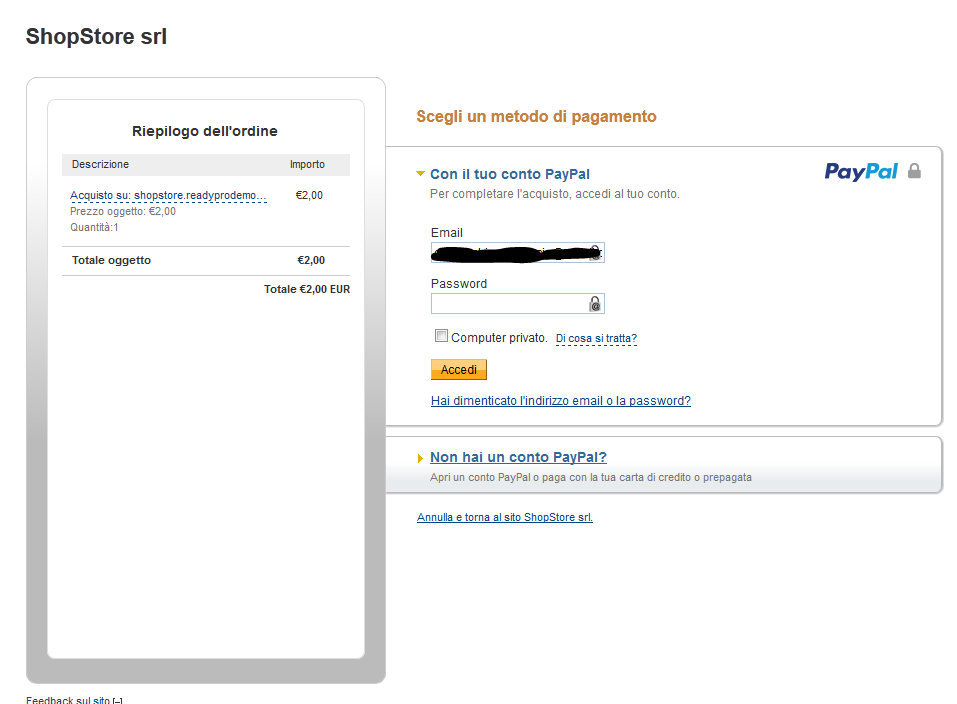
Task: Open 'Hai dimenticato l'indirizzo email o la password?' link
Action: pos(560,401)
